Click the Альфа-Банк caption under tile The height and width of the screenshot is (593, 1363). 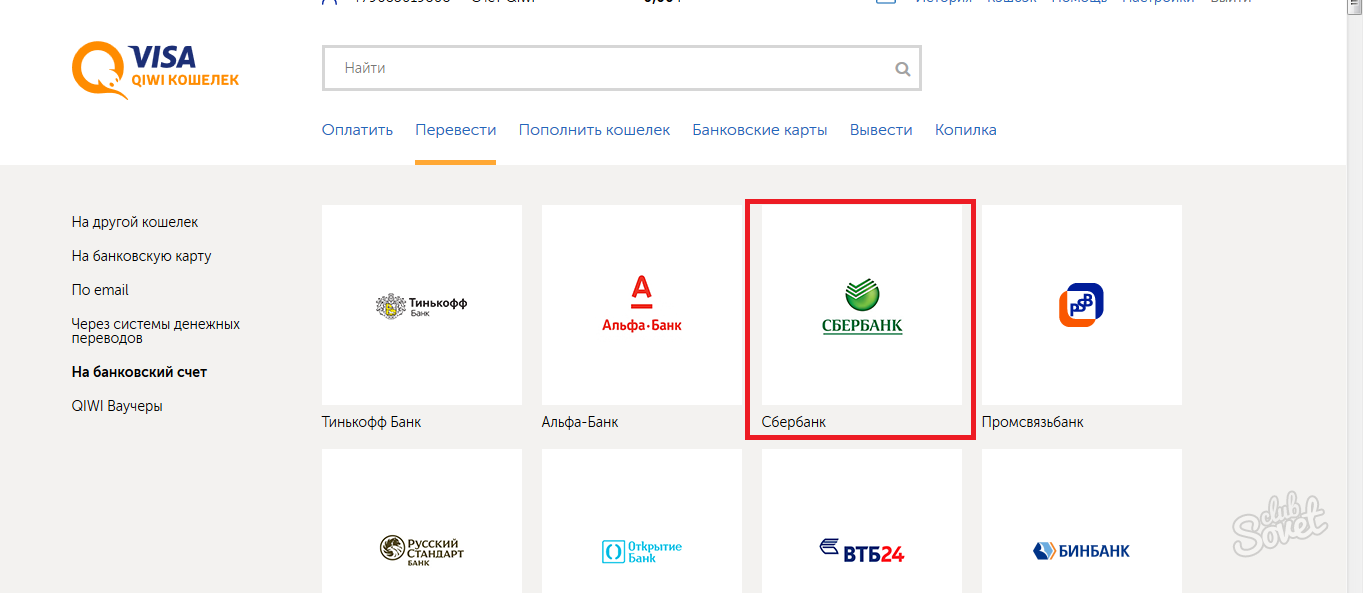pos(580,422)
